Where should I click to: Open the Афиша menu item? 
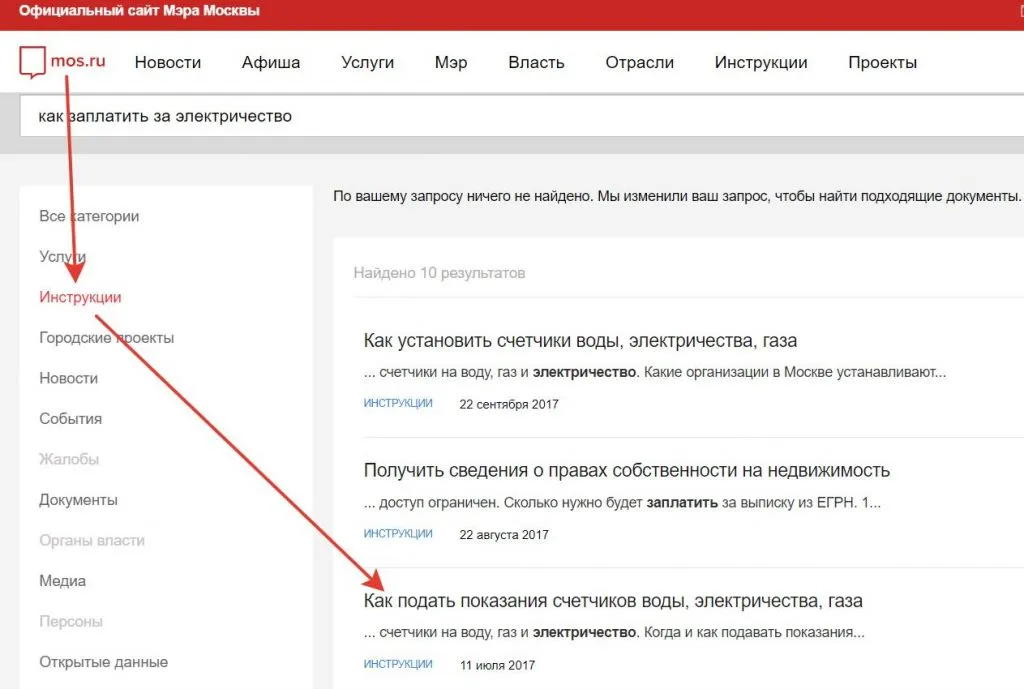pyautogui.click(x=271, y=62)
